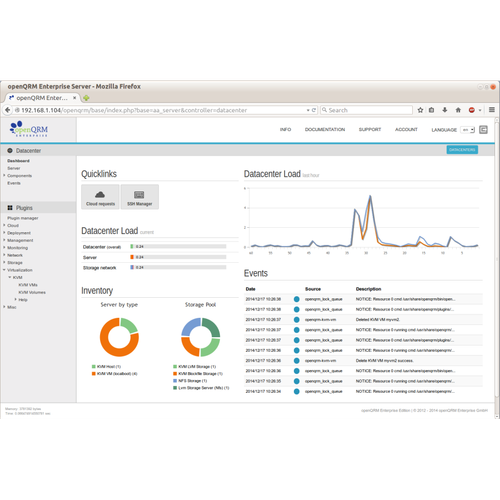Click the blue DATACENTERS button

(462, 150)
